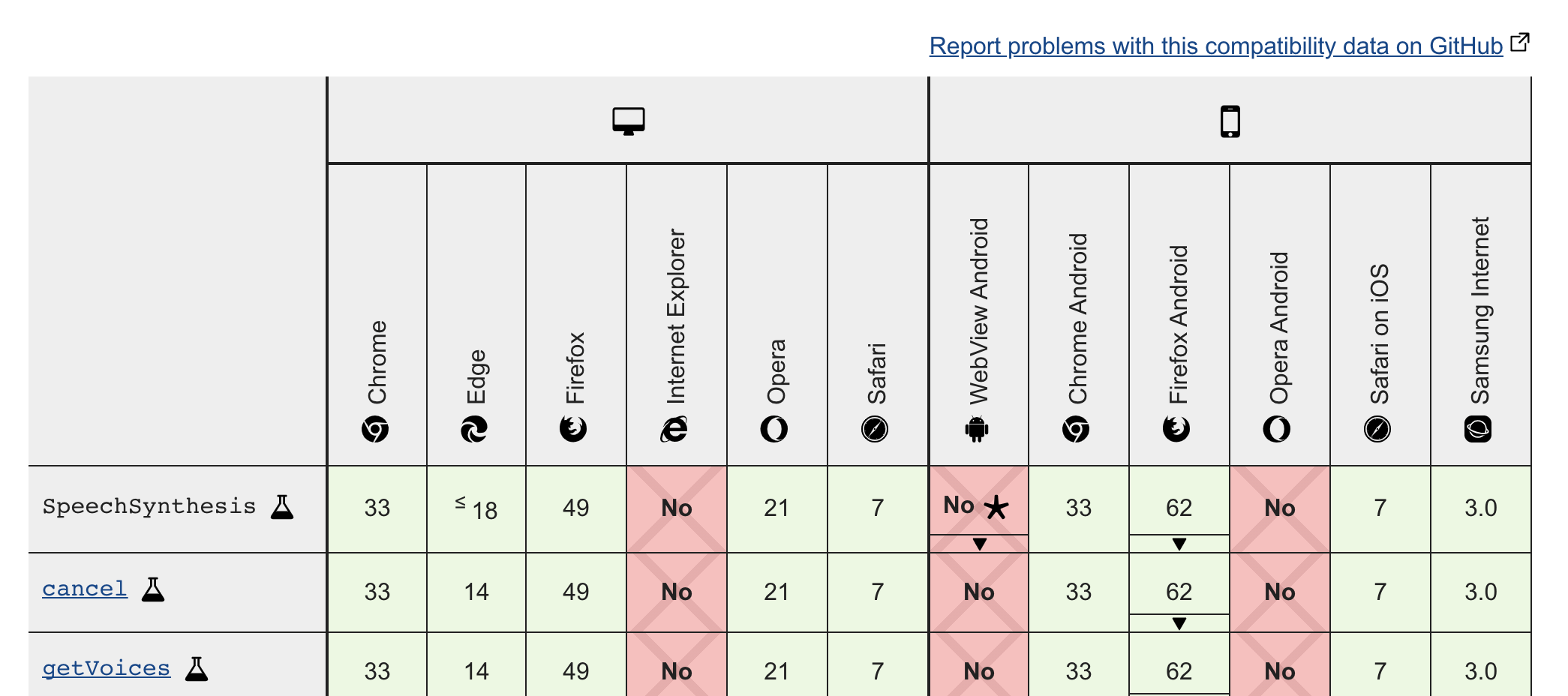Open the getVoices method link
Screen dimensions: 1568x696
(x=106, y=669)
